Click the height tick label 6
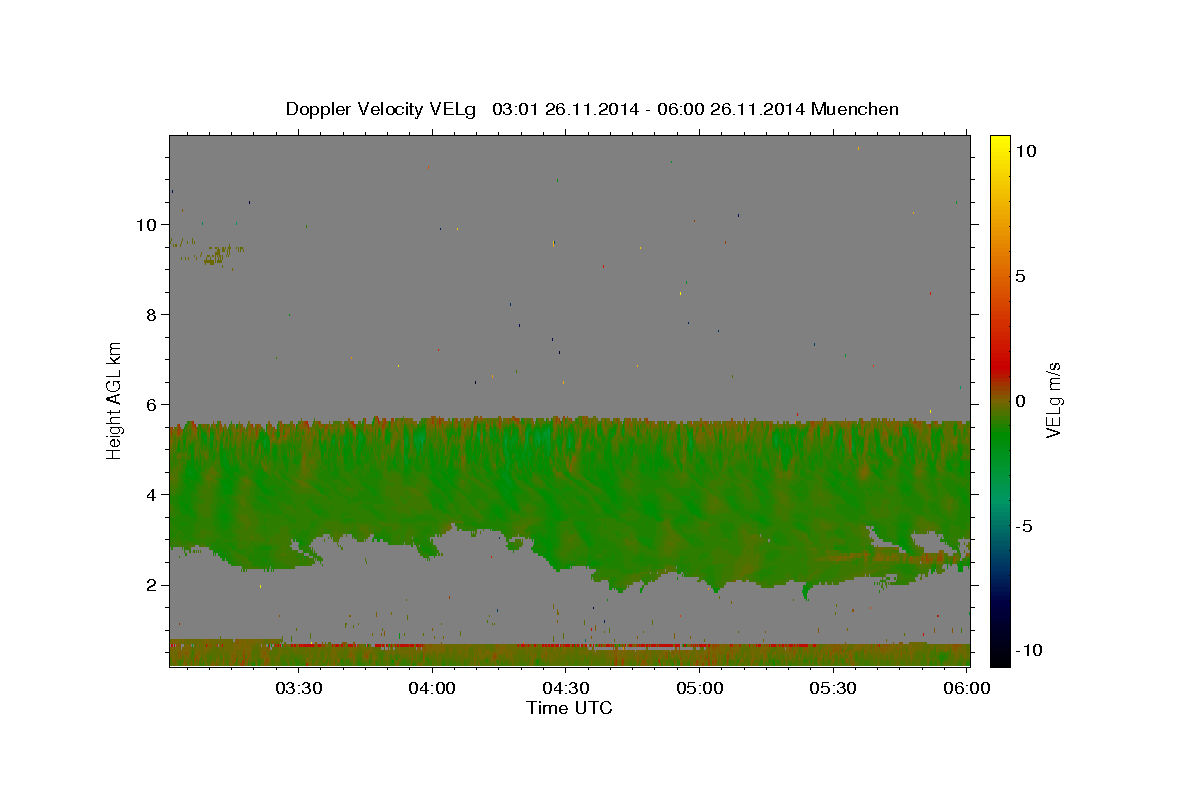Image resolution: width=1200 pixels, height=800 pixels. 152,405
